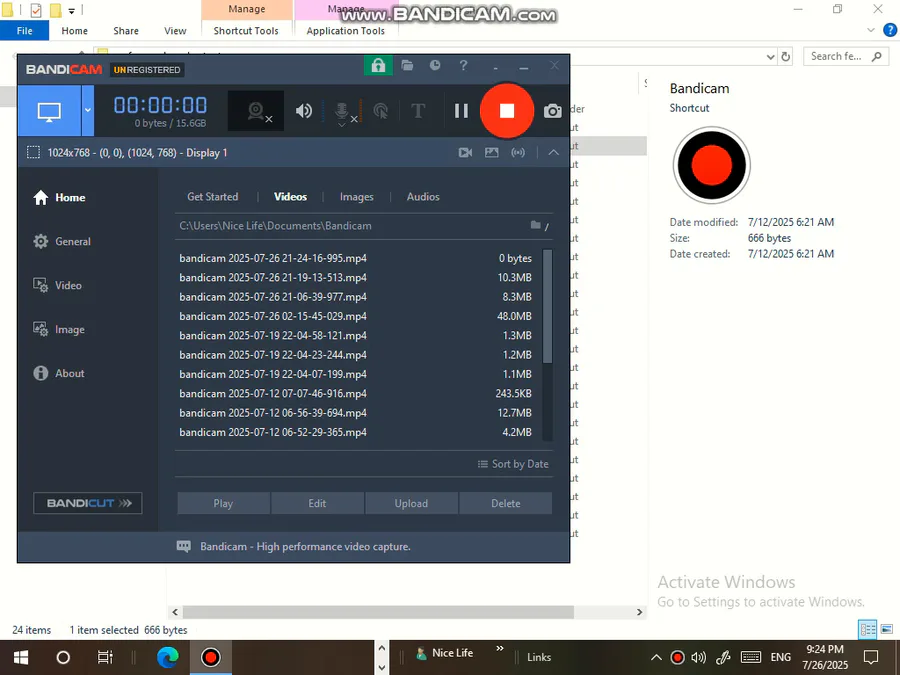Image resolution: width=900 pixels, height=675 pixels.
Task: Select the screen recording mode monitor icon
Action: click(x=49, y=111)
